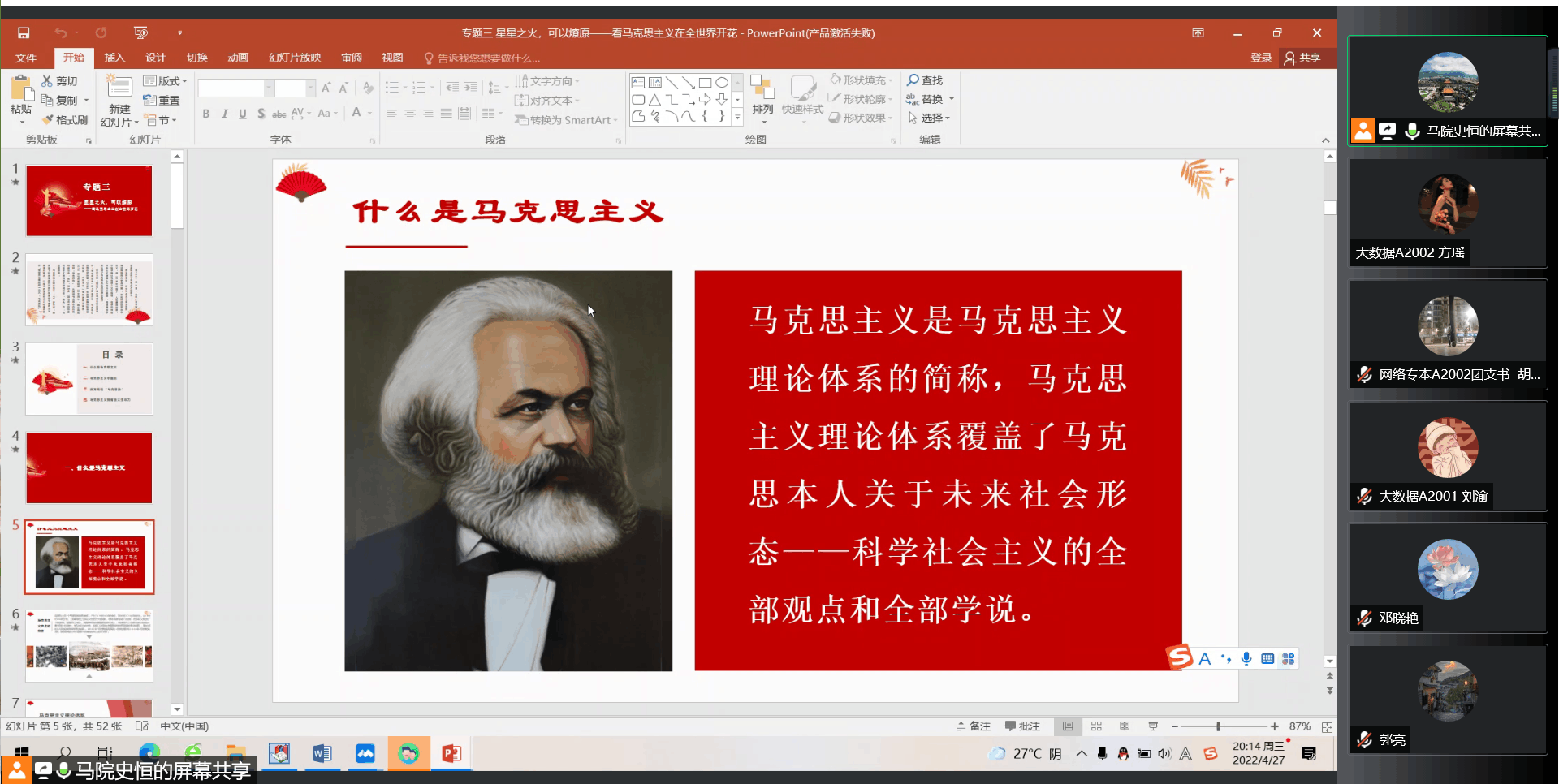
Task: Click the Reset (重置) slide button
Action: 162,101
